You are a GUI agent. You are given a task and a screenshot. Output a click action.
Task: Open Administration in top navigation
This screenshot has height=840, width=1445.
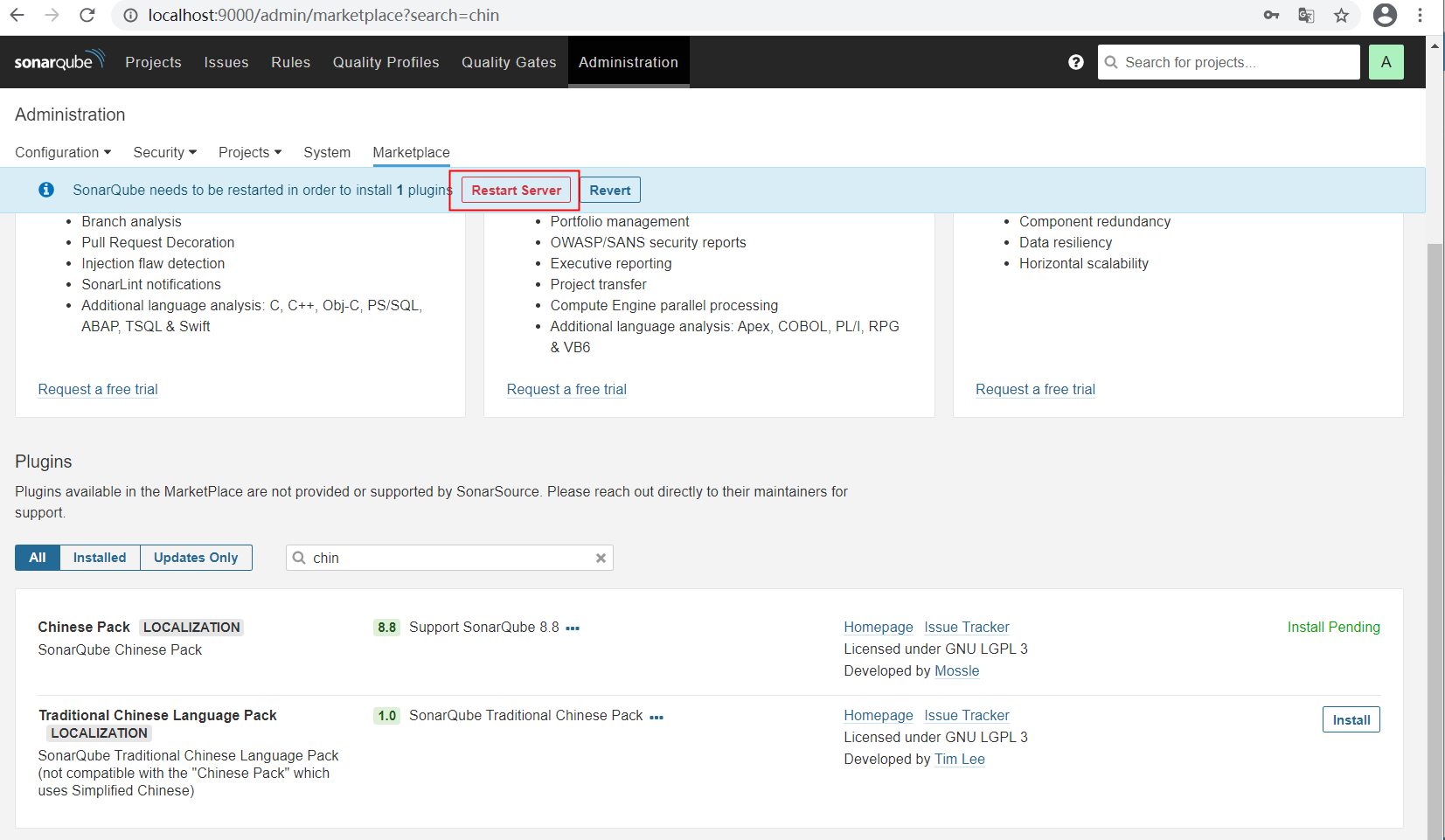[x=629, y=62]
